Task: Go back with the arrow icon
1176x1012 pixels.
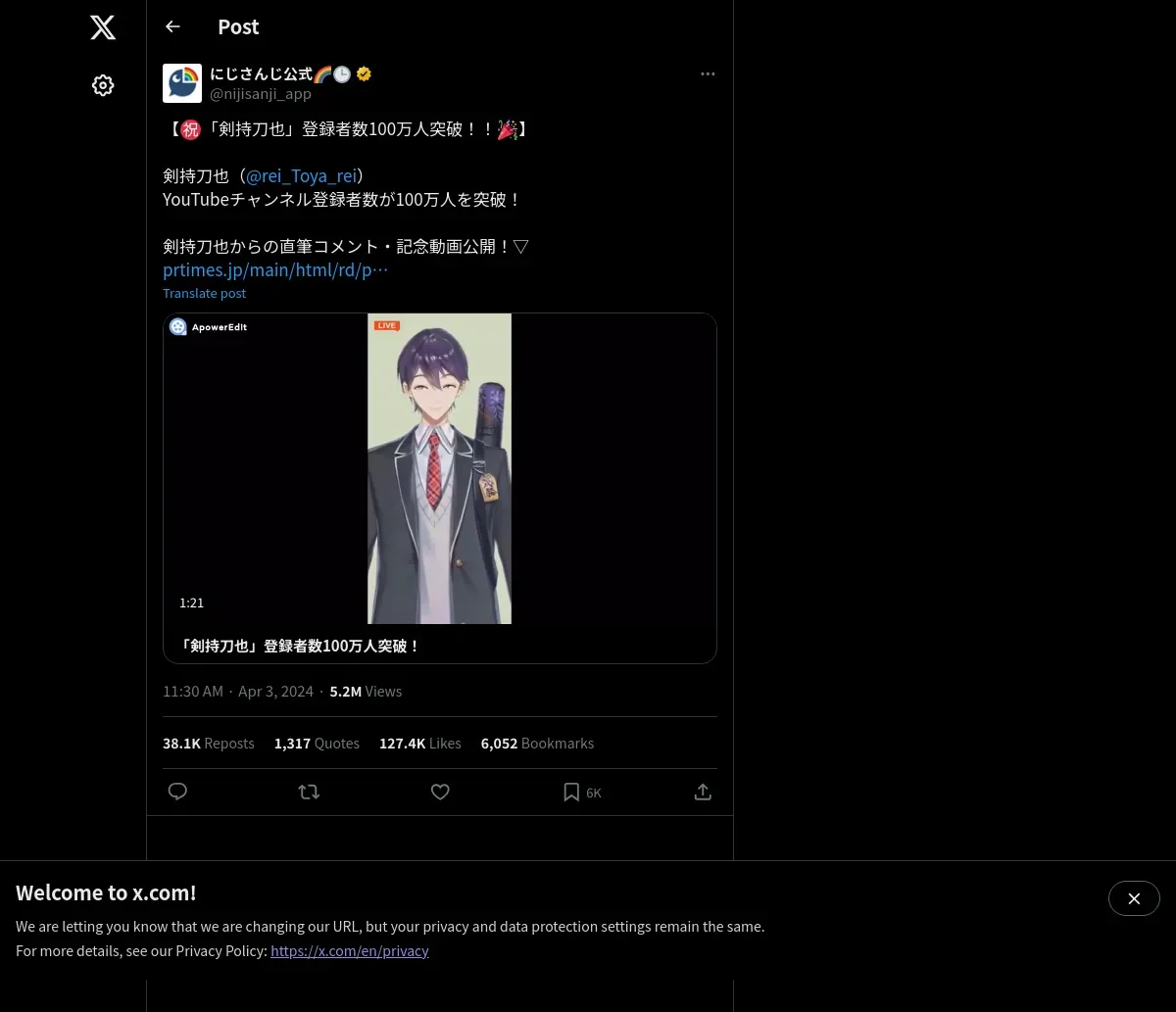Action: coord(172,26)
